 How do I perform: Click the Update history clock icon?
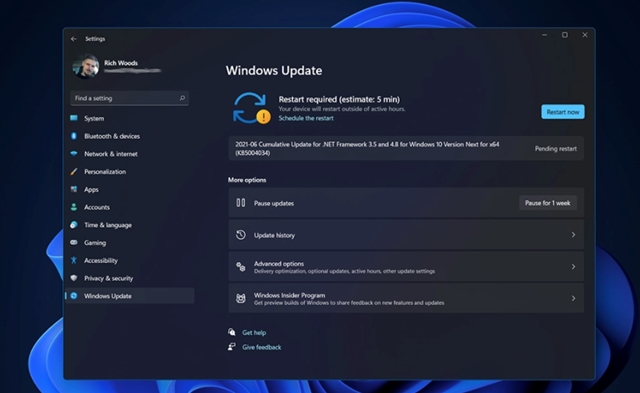(x=241, y=235)
